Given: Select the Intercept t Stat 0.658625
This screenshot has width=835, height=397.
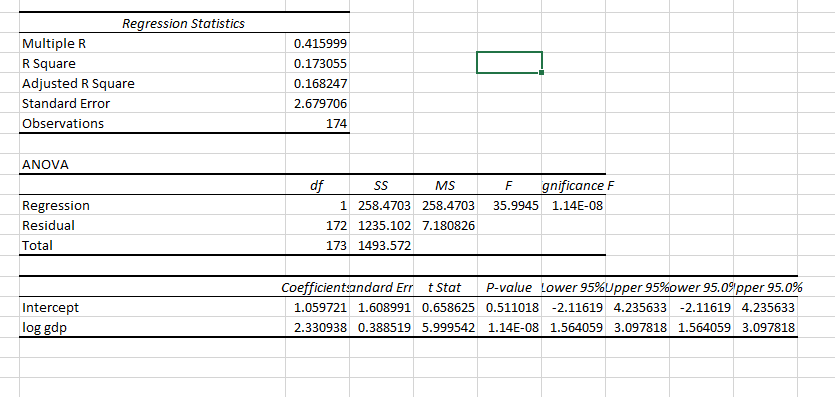Looking at the screenshot, I should pyautogui.click(x=445, y=308).
